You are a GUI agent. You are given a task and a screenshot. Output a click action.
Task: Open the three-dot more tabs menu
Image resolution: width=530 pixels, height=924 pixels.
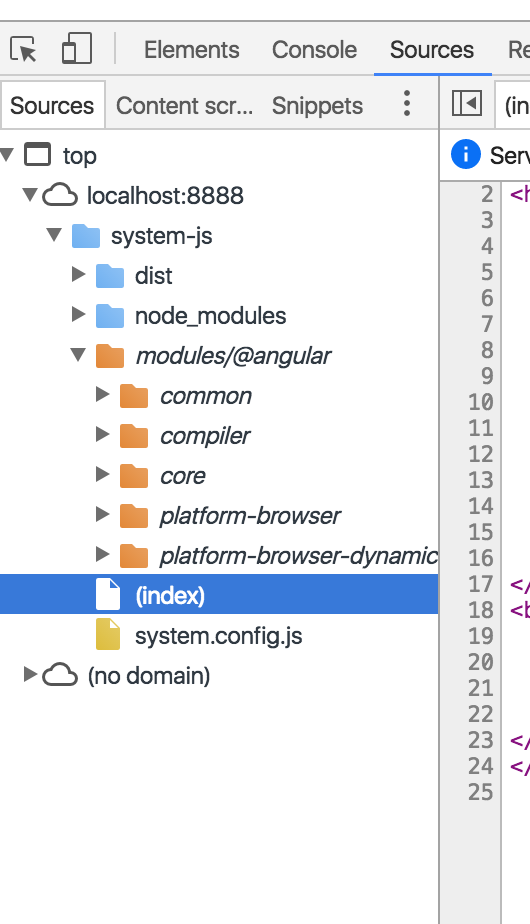tap(407, 104)
